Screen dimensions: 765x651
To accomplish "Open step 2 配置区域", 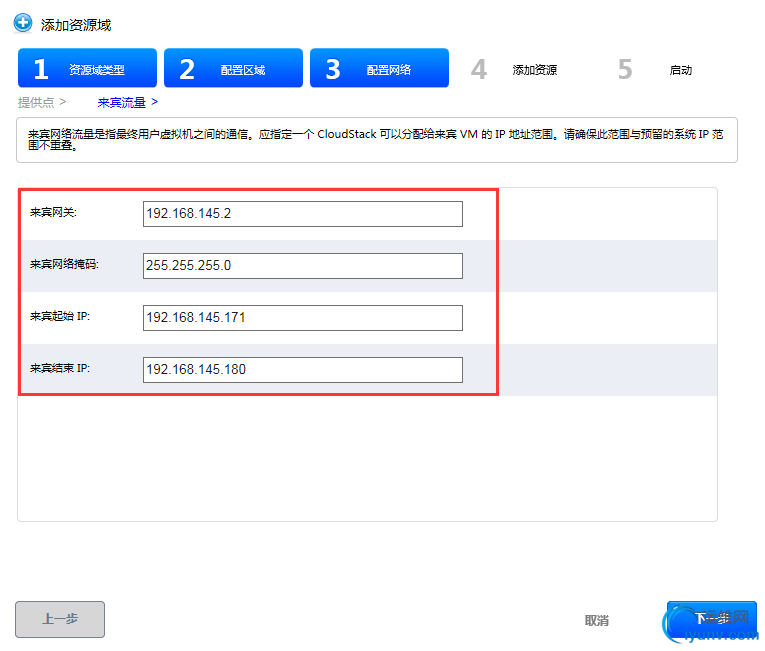I will click(x=233, y=68).
